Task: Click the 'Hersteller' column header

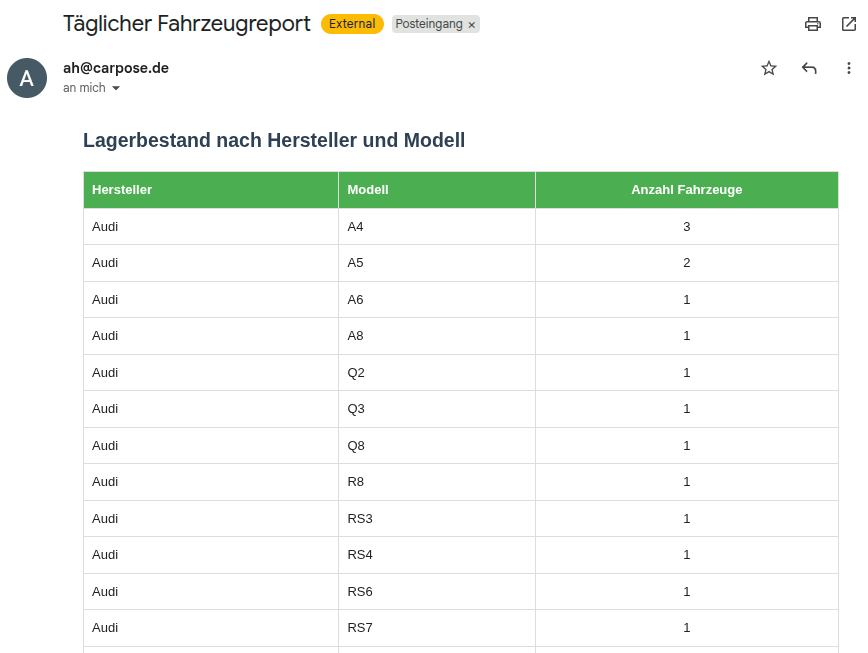Action: click(122, 190)
